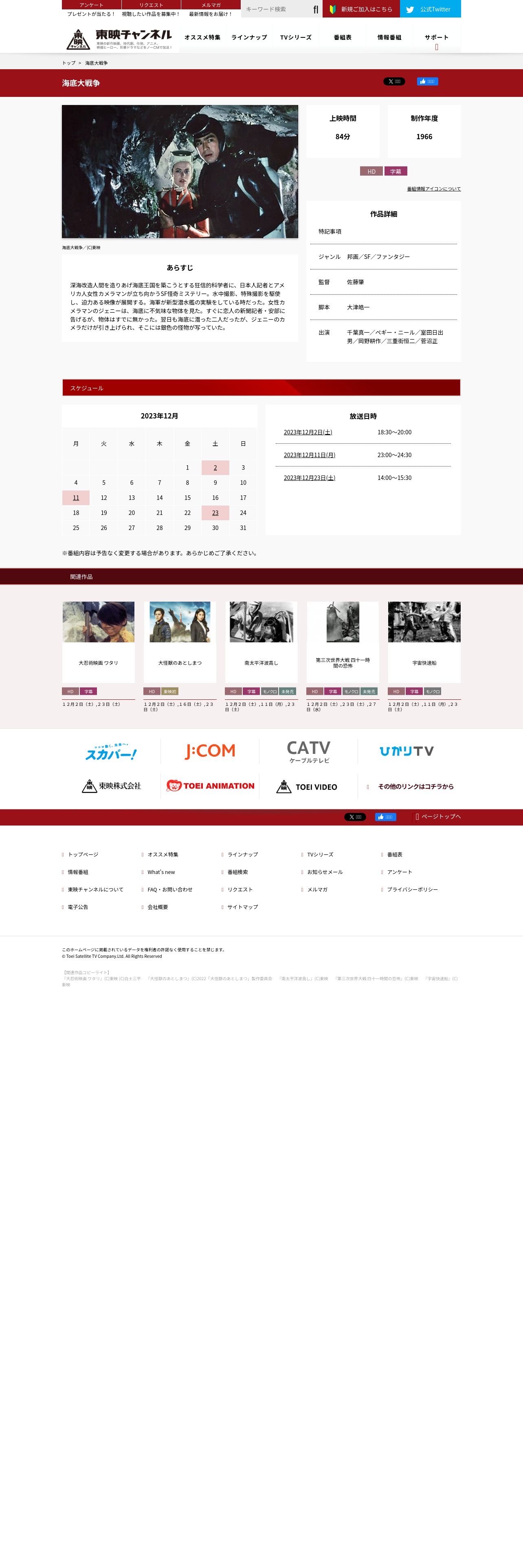
Task: Click the search magnifier icon
Action: 315,9
